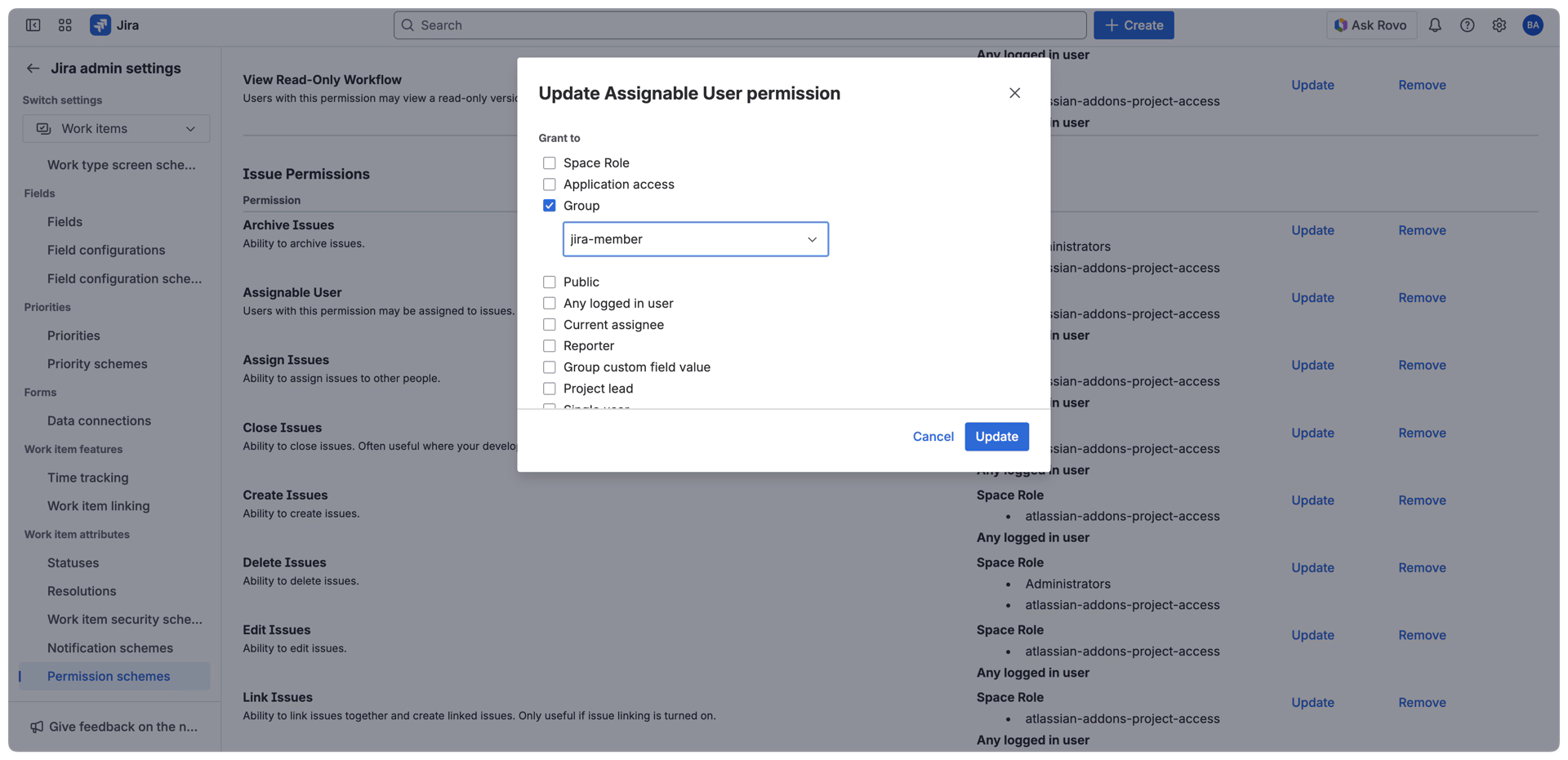The width and height of the screenshot is (1568, 760).
Task: Open the BA profile avatar
Action: pyautogui.click(x=1533, y=24)
